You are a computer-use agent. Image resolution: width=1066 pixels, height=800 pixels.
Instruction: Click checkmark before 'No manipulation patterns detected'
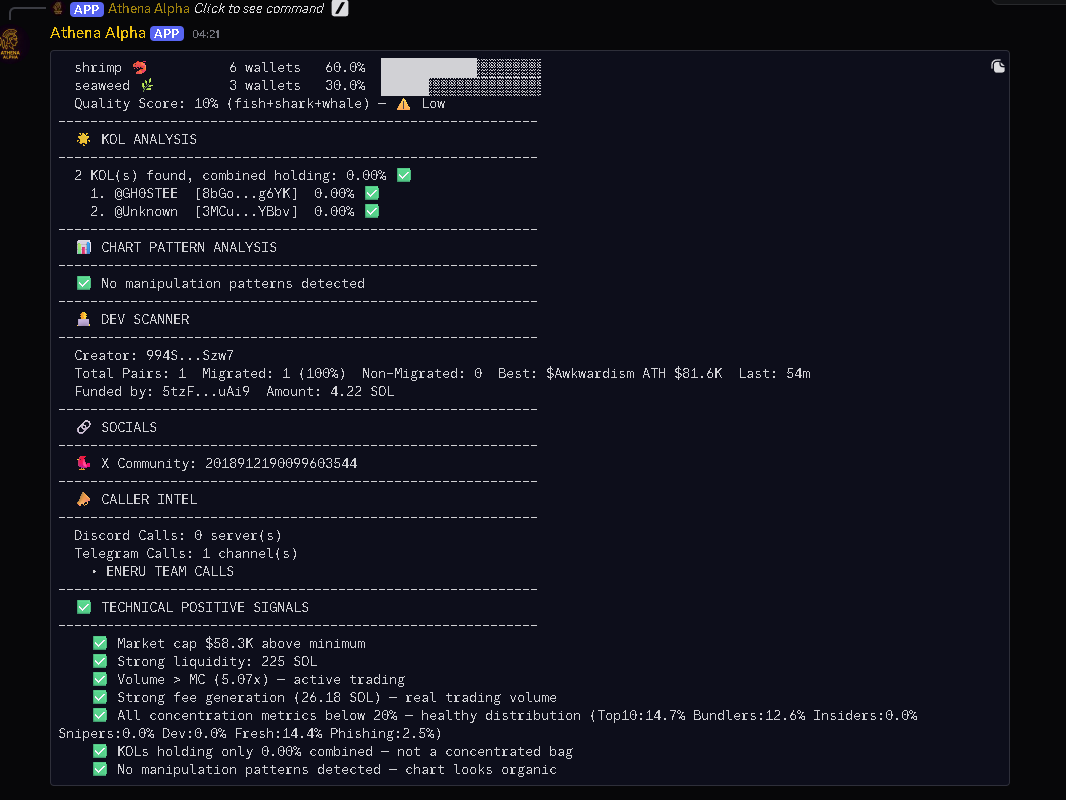tap(84, 283)
